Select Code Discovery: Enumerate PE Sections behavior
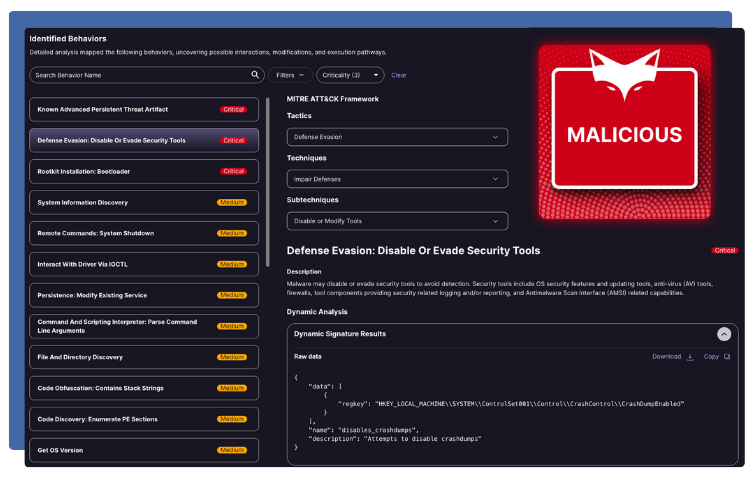Viewport: 750px width, 500px height. (x=143, y=419)
